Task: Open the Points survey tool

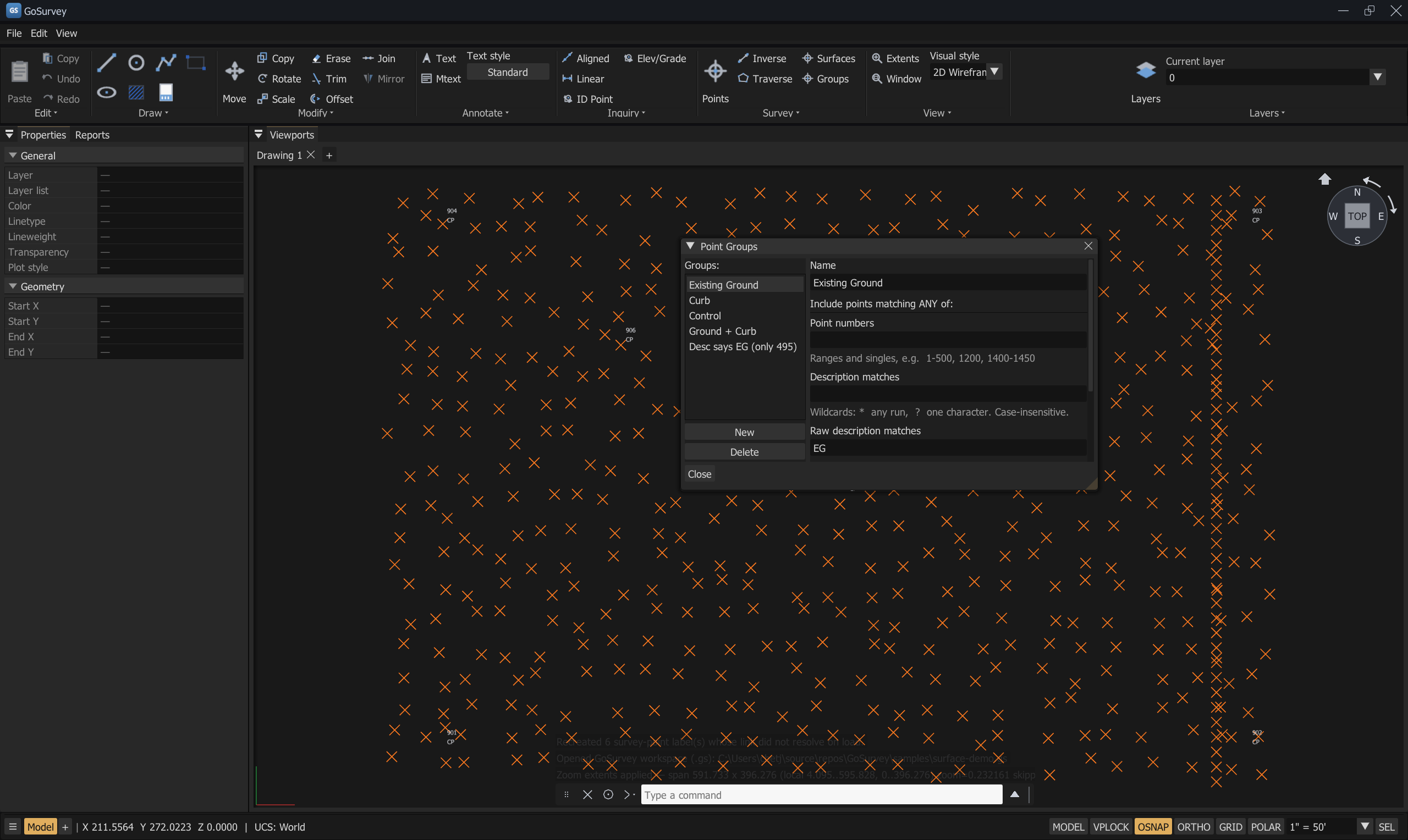Action: (x=715, y=79)
